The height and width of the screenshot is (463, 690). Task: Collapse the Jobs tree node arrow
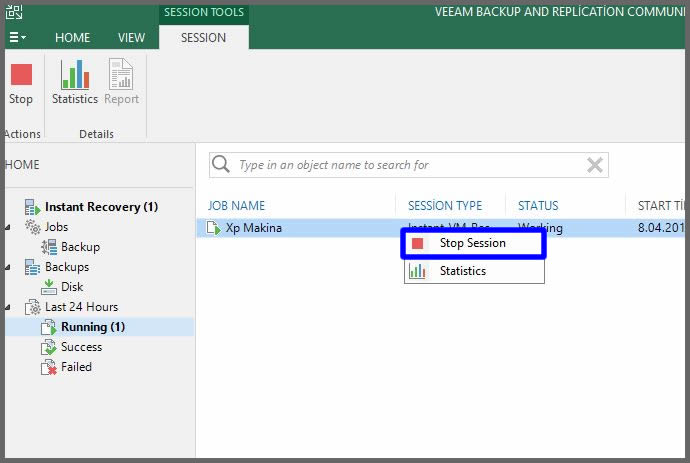8,228
